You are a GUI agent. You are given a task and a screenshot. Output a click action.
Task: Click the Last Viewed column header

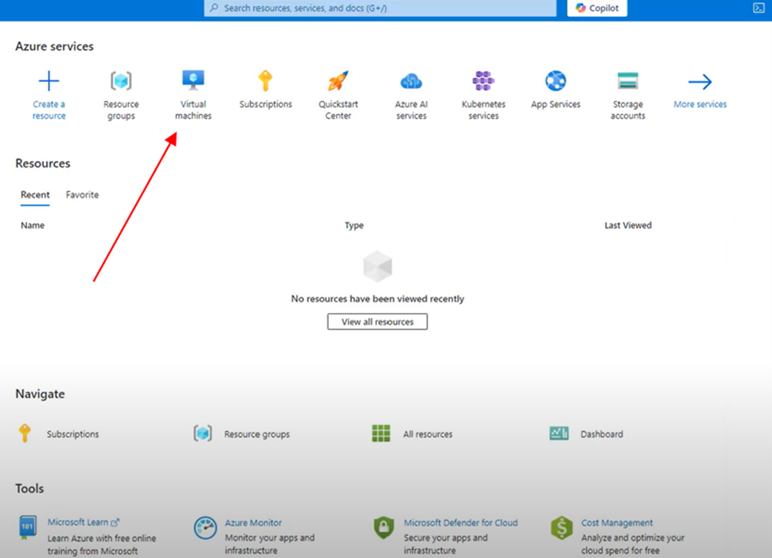point(628,225)
